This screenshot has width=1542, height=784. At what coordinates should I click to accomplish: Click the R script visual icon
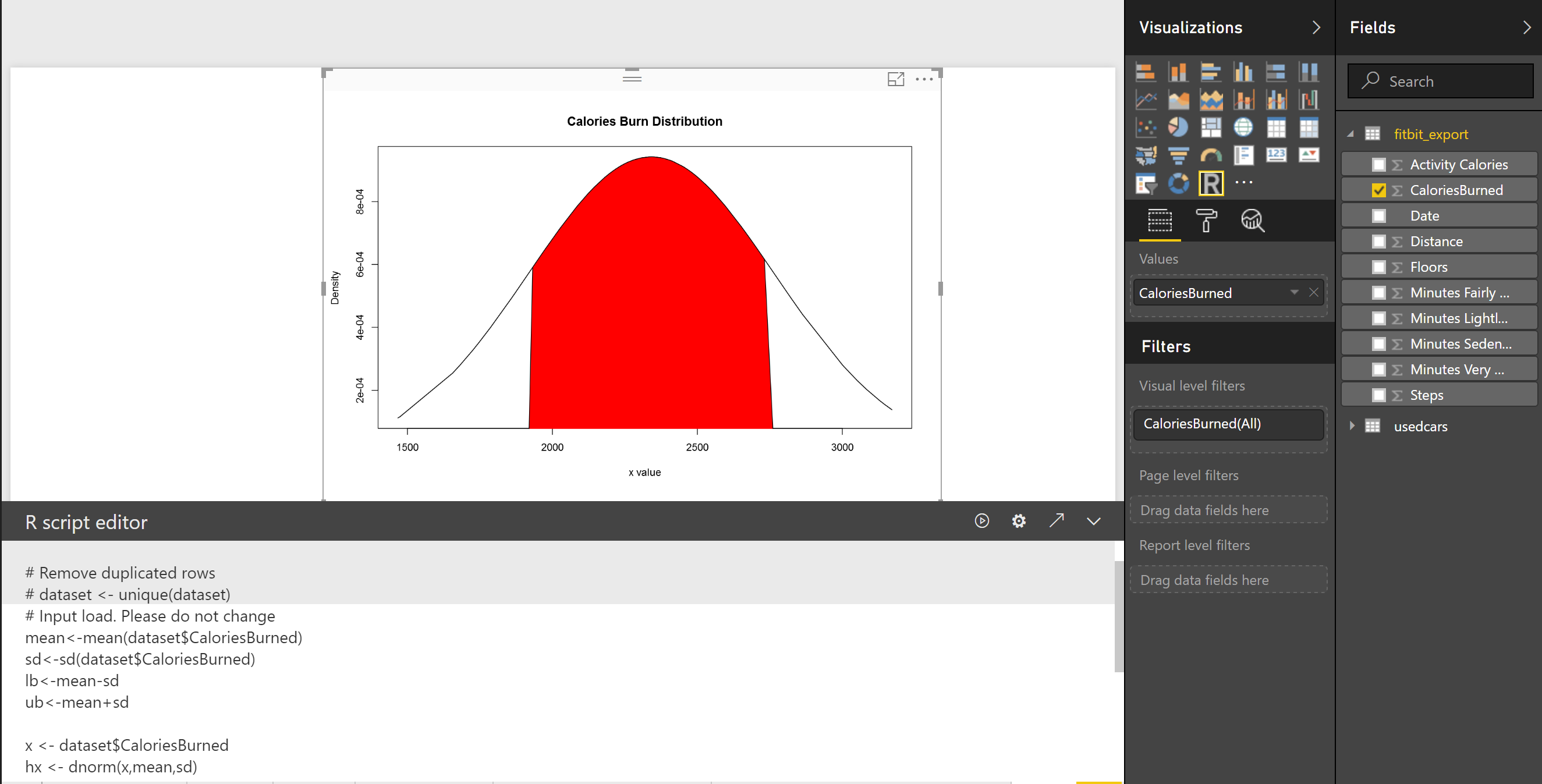click(x=1211, y=184)
